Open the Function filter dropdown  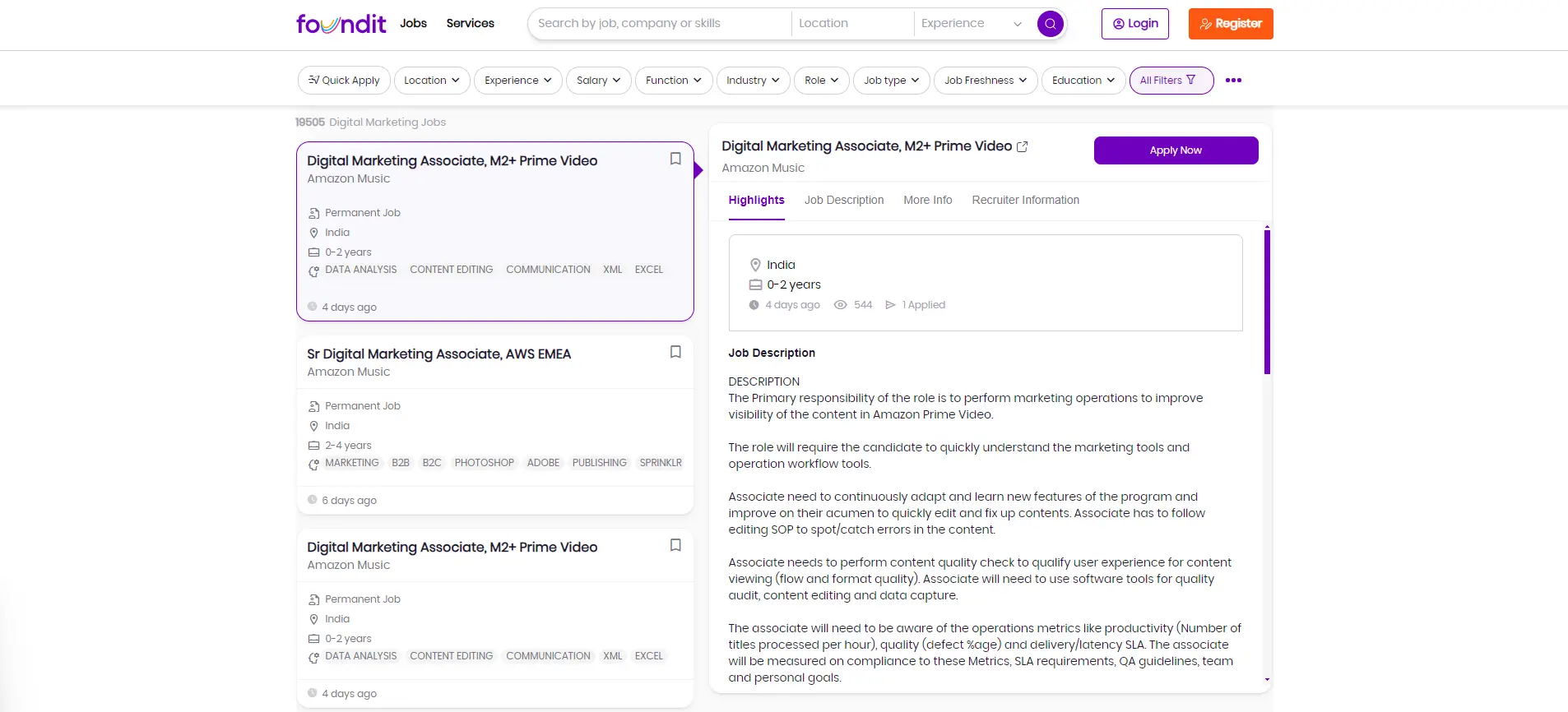tap(674, 81)
